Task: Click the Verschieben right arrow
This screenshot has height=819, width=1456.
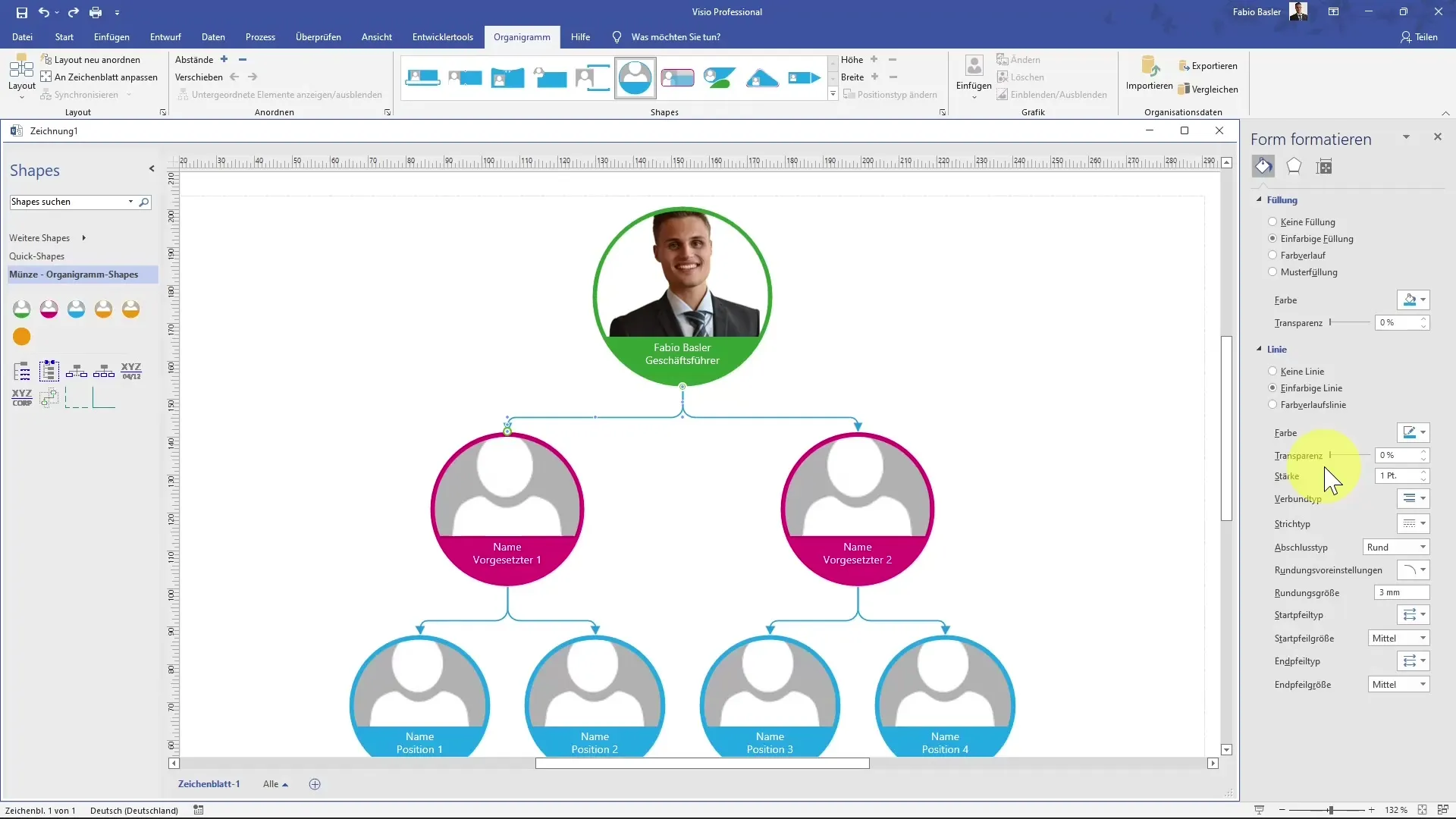Action: (x=253, y=77)
